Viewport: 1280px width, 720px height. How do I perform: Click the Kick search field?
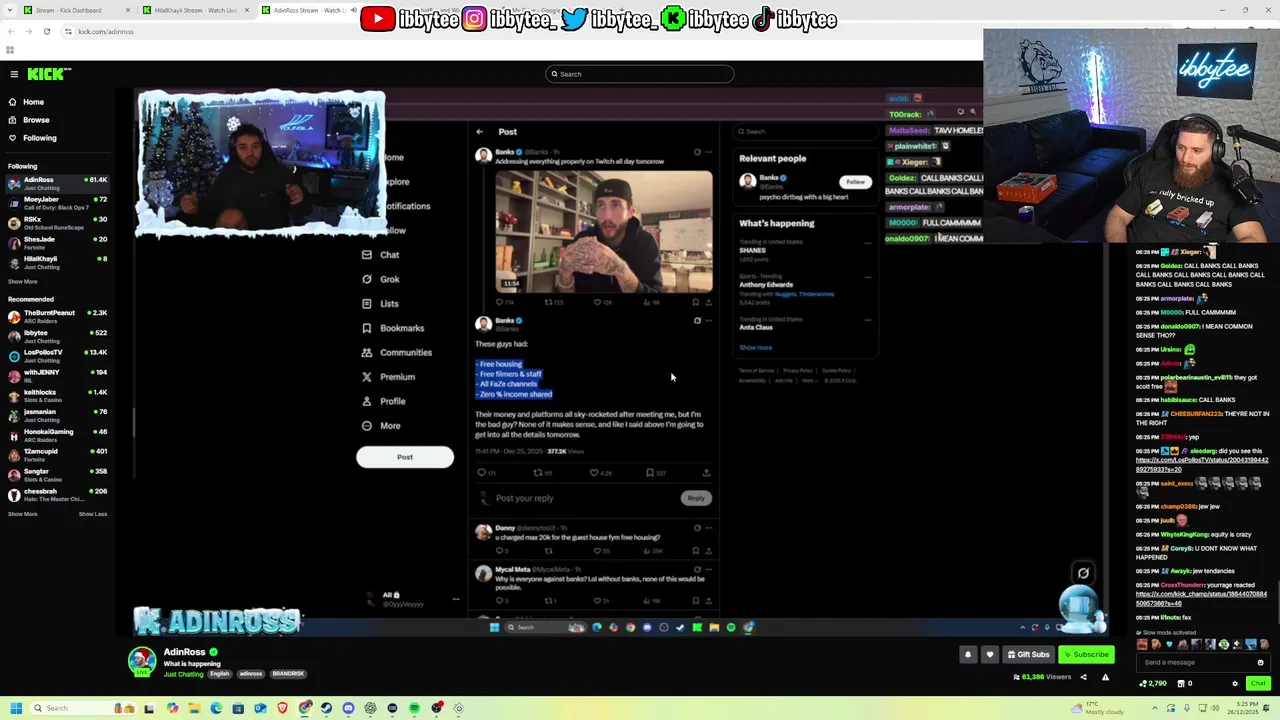640,74
